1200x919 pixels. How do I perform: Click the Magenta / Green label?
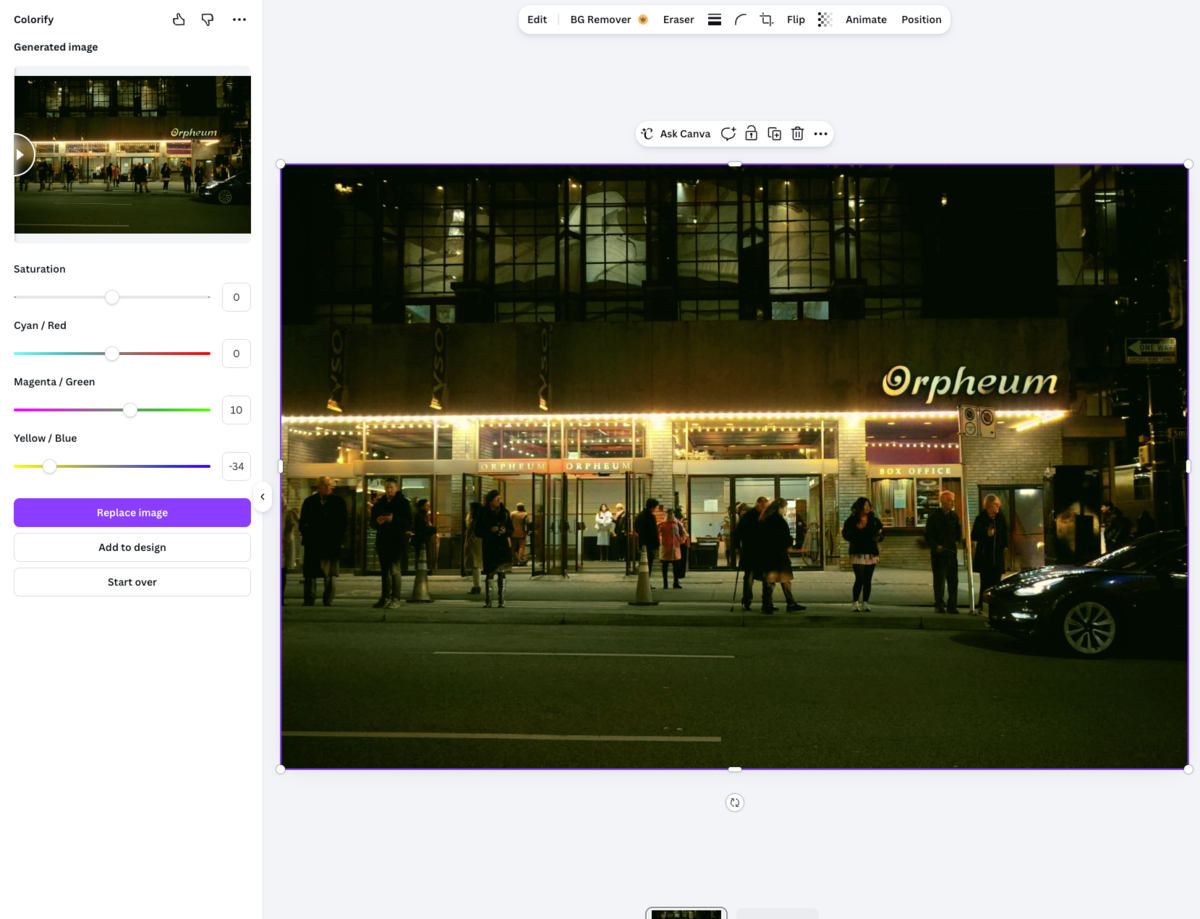click(54, 382)
